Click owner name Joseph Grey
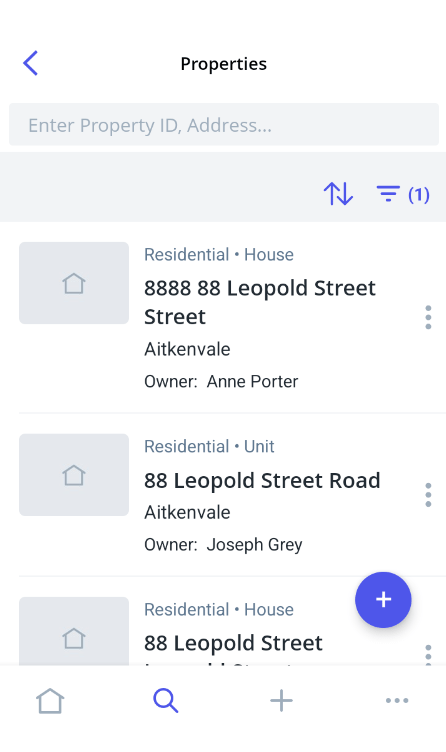 click(255, 545)
